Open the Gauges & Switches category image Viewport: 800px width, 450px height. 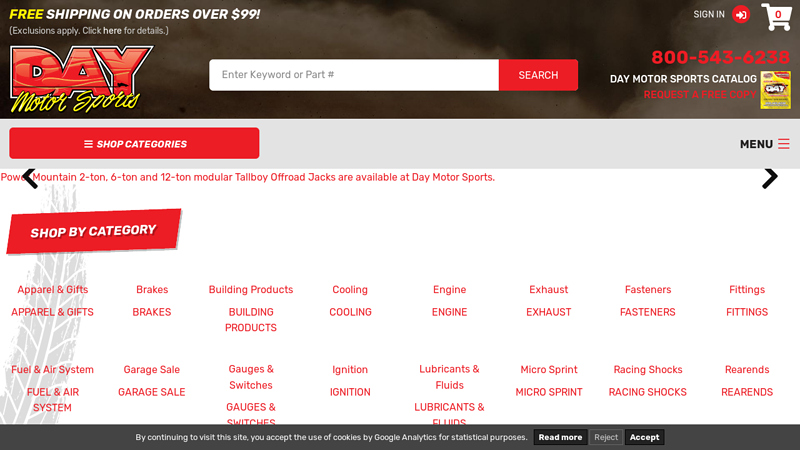(251, 377)
